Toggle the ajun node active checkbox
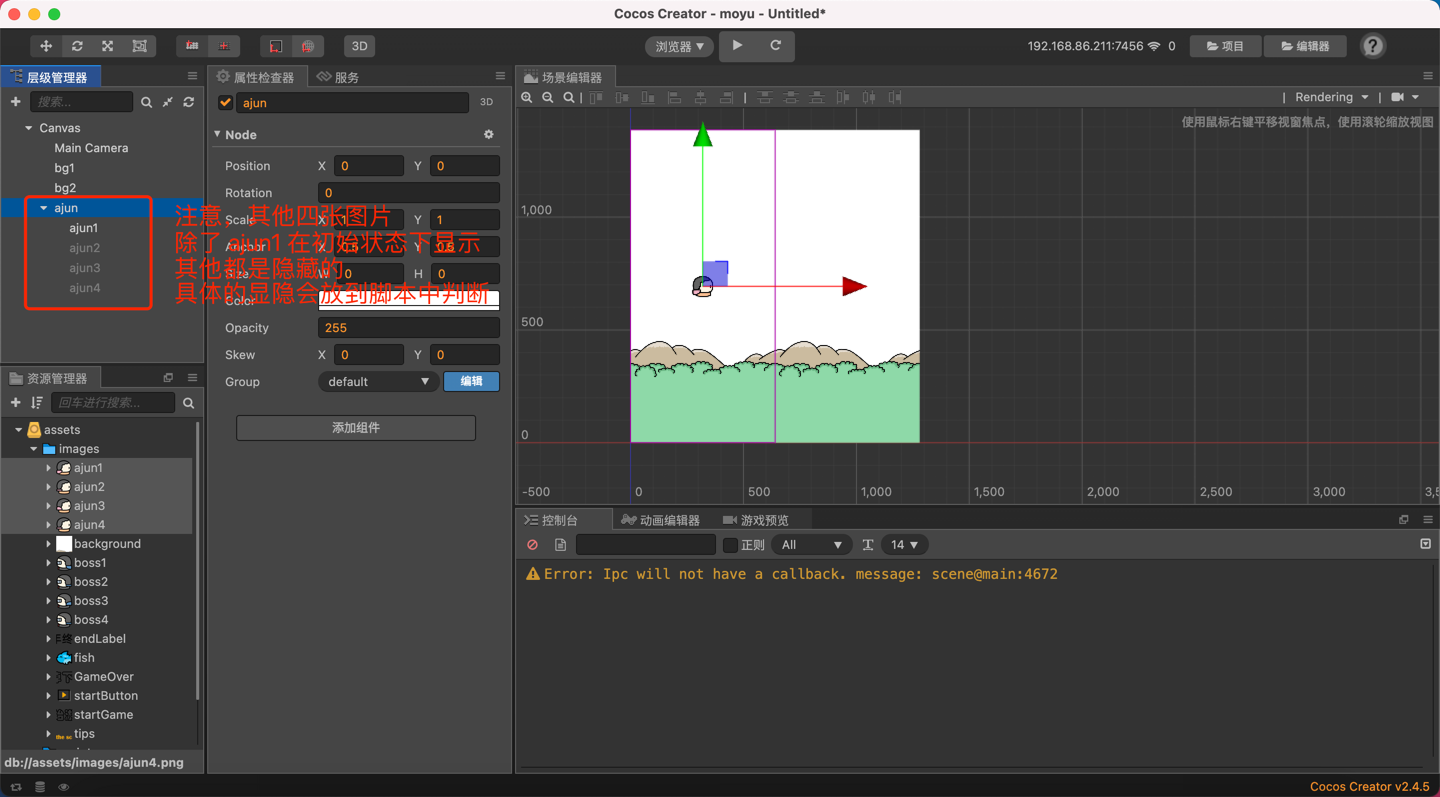Viewport: 1440px width, 797px height. pos(225,102)
